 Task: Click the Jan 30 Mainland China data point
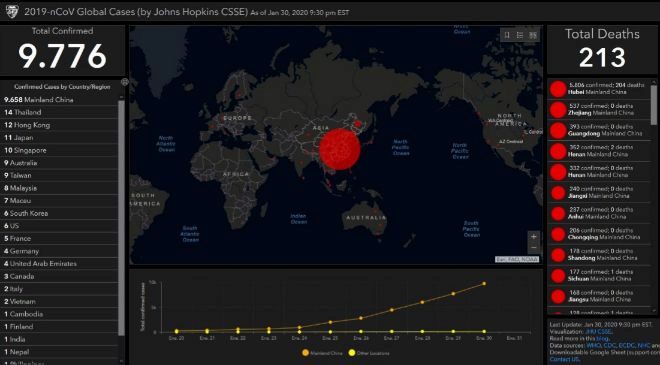pos(484,284)
